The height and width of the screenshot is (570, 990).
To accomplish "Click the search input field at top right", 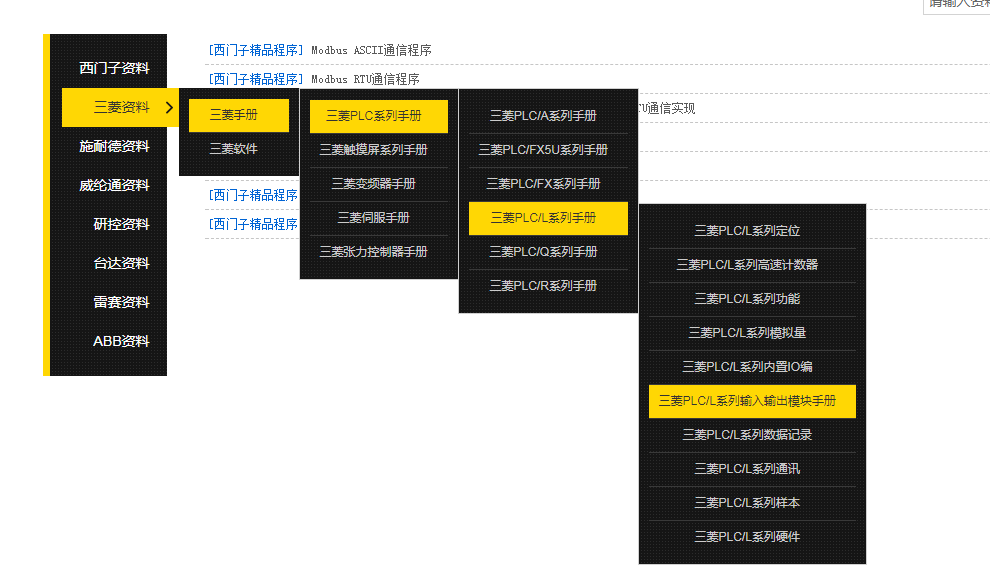I will pyautogui.click(x=958, y=4).
